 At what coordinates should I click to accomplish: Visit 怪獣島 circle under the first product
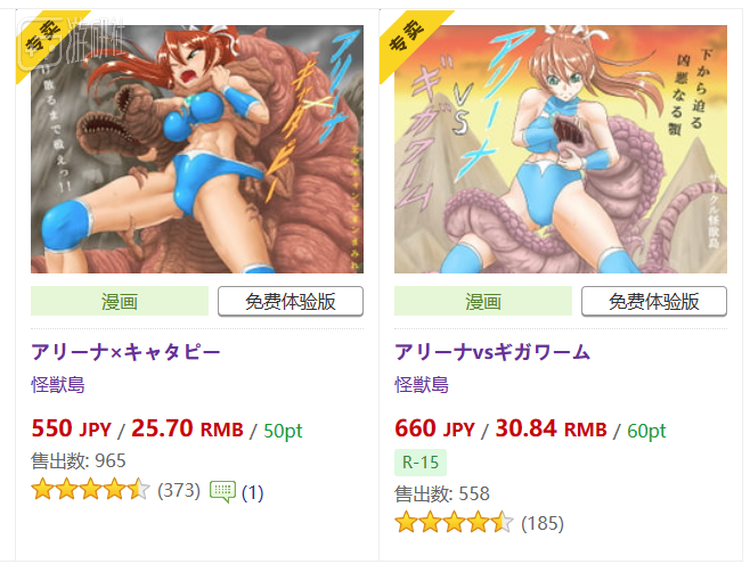[58, 385]
